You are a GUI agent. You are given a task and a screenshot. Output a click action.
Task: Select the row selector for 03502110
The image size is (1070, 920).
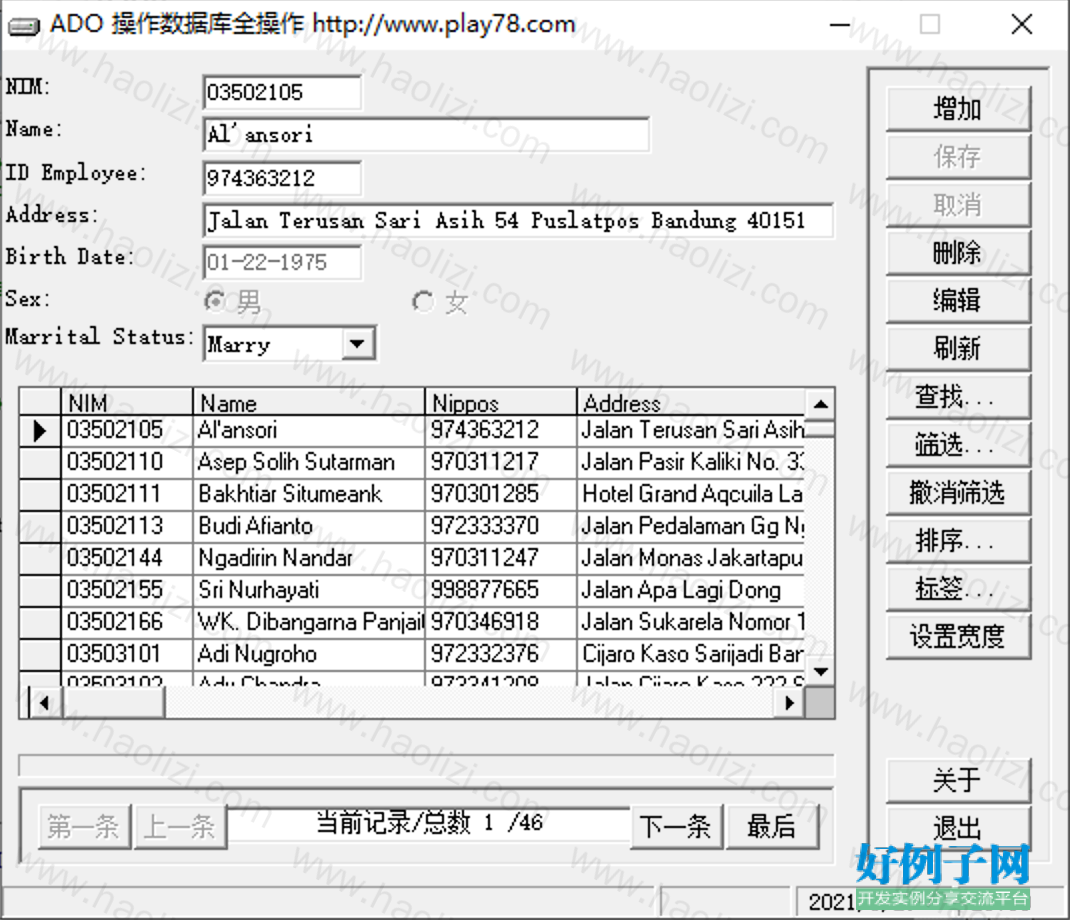pyautogui.click(x=40, y=463)
